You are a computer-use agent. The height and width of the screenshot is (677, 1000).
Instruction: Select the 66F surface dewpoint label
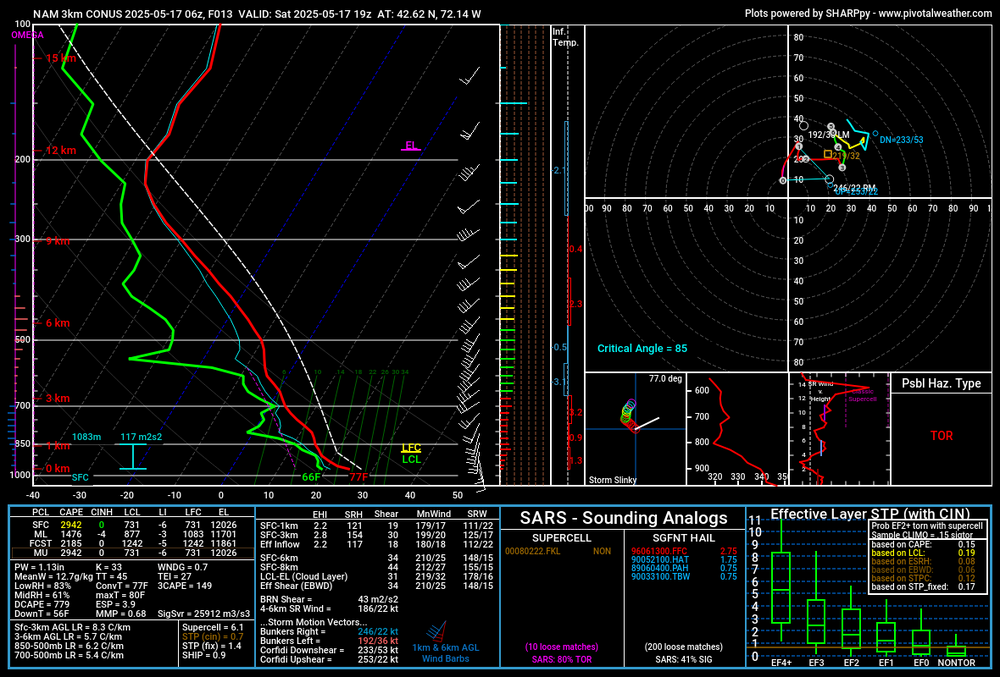pos(311,477)
